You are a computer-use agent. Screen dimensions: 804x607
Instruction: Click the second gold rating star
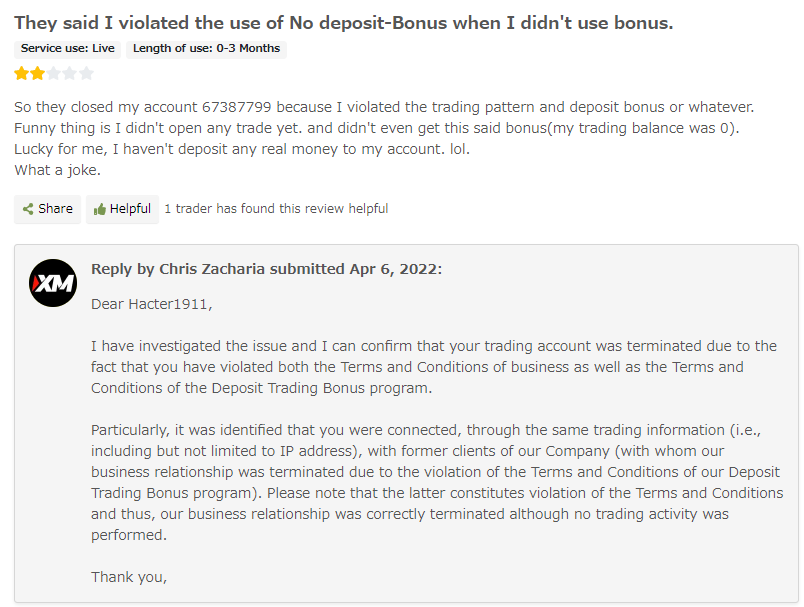pos(37,73)
